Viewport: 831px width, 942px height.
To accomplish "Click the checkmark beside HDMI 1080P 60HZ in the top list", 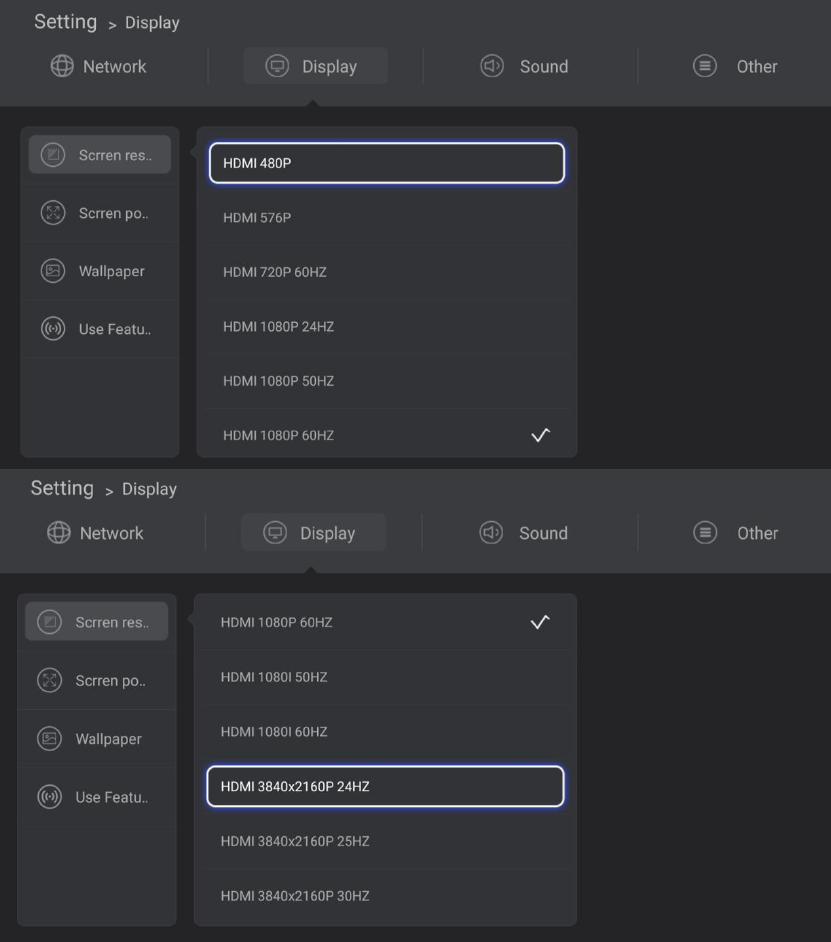I will coord(540,435).
